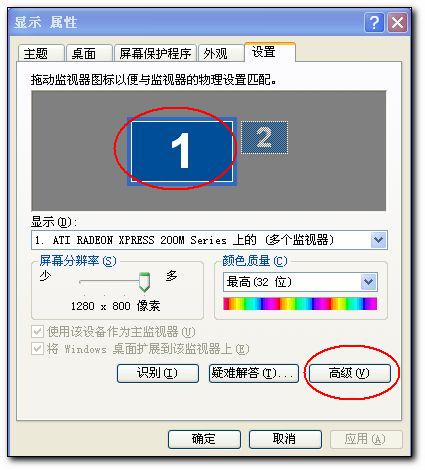Click the 最高(32 位) combo box
The width and height of the screenshot is (425, 470).
click(300, 282)
